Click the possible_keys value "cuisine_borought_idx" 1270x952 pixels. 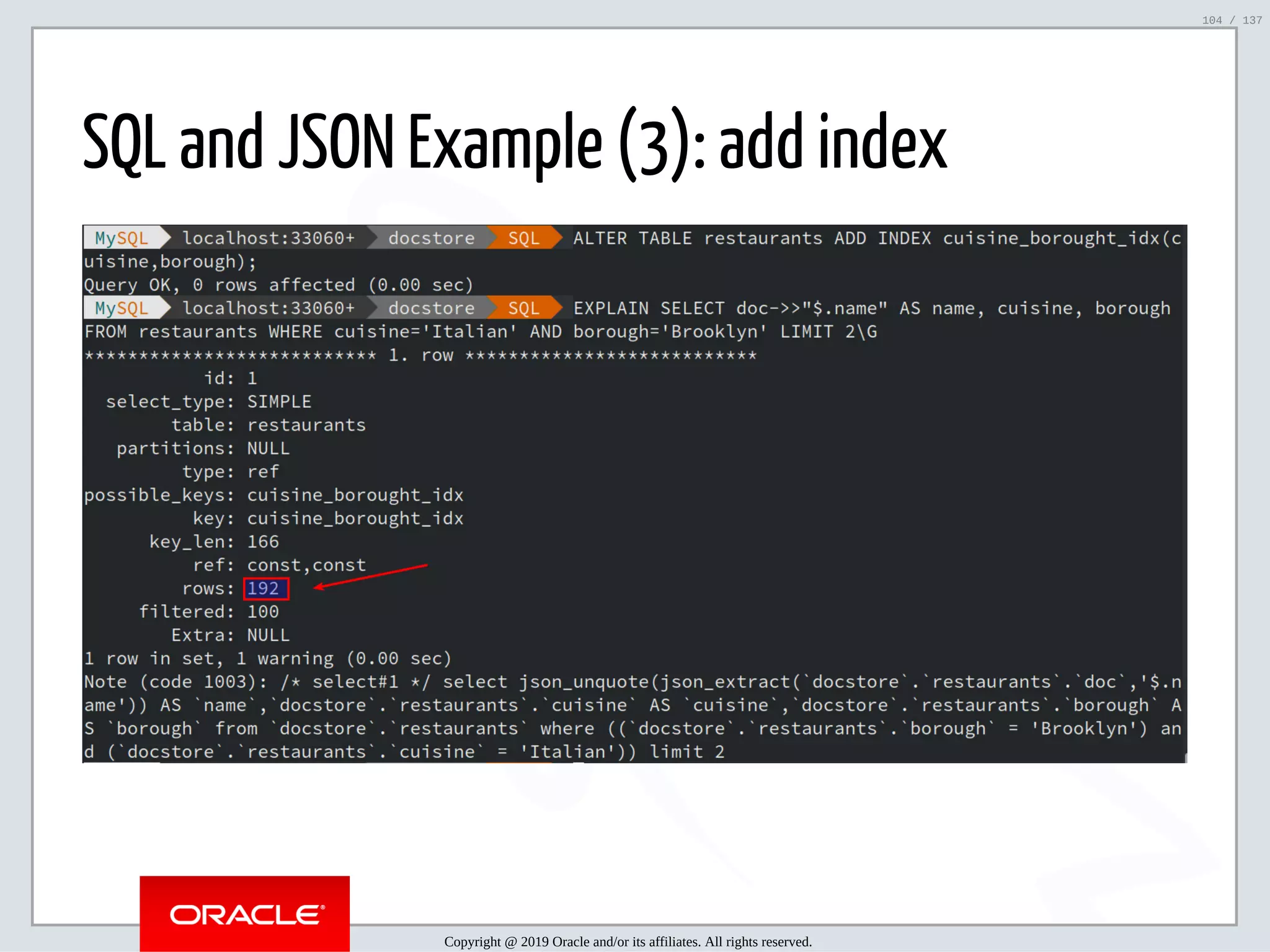tap(355, 495)
